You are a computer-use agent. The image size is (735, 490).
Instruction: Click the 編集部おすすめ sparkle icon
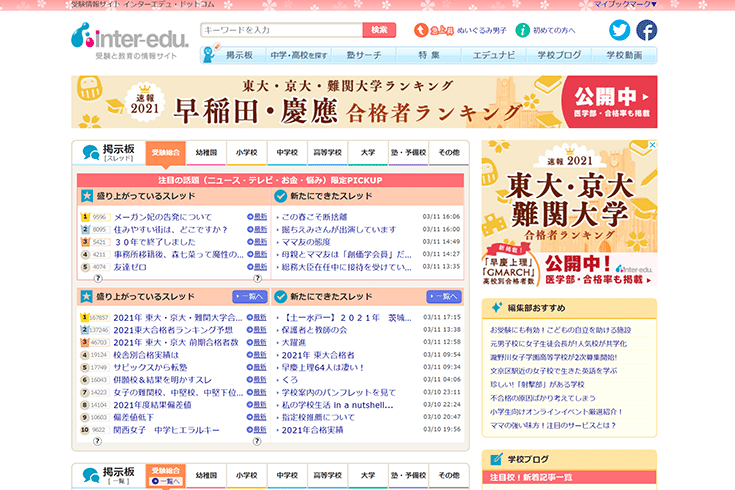[496, 308]
